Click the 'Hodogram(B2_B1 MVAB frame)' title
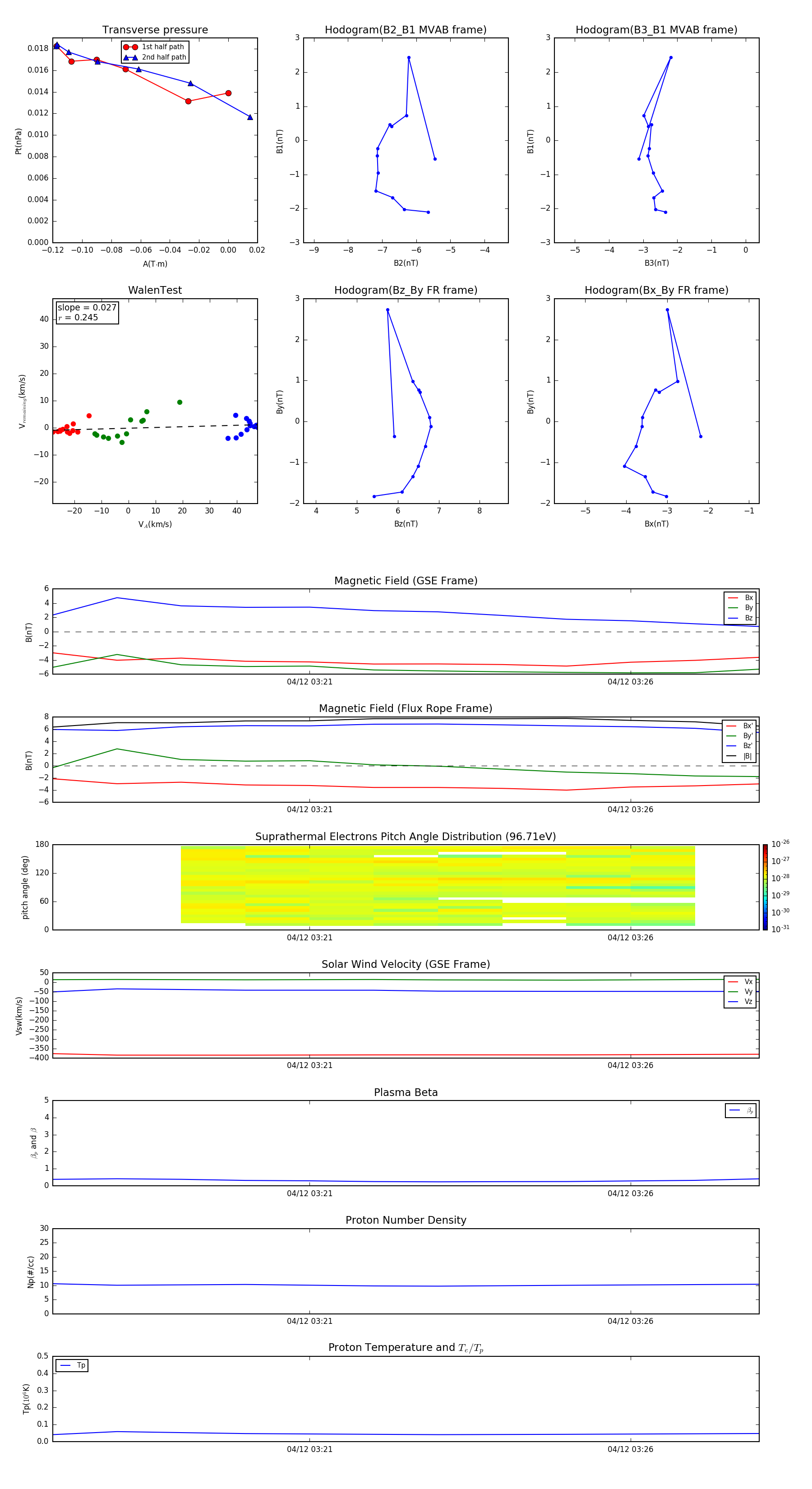This screenshot has height=1489, width=812. 406,30
